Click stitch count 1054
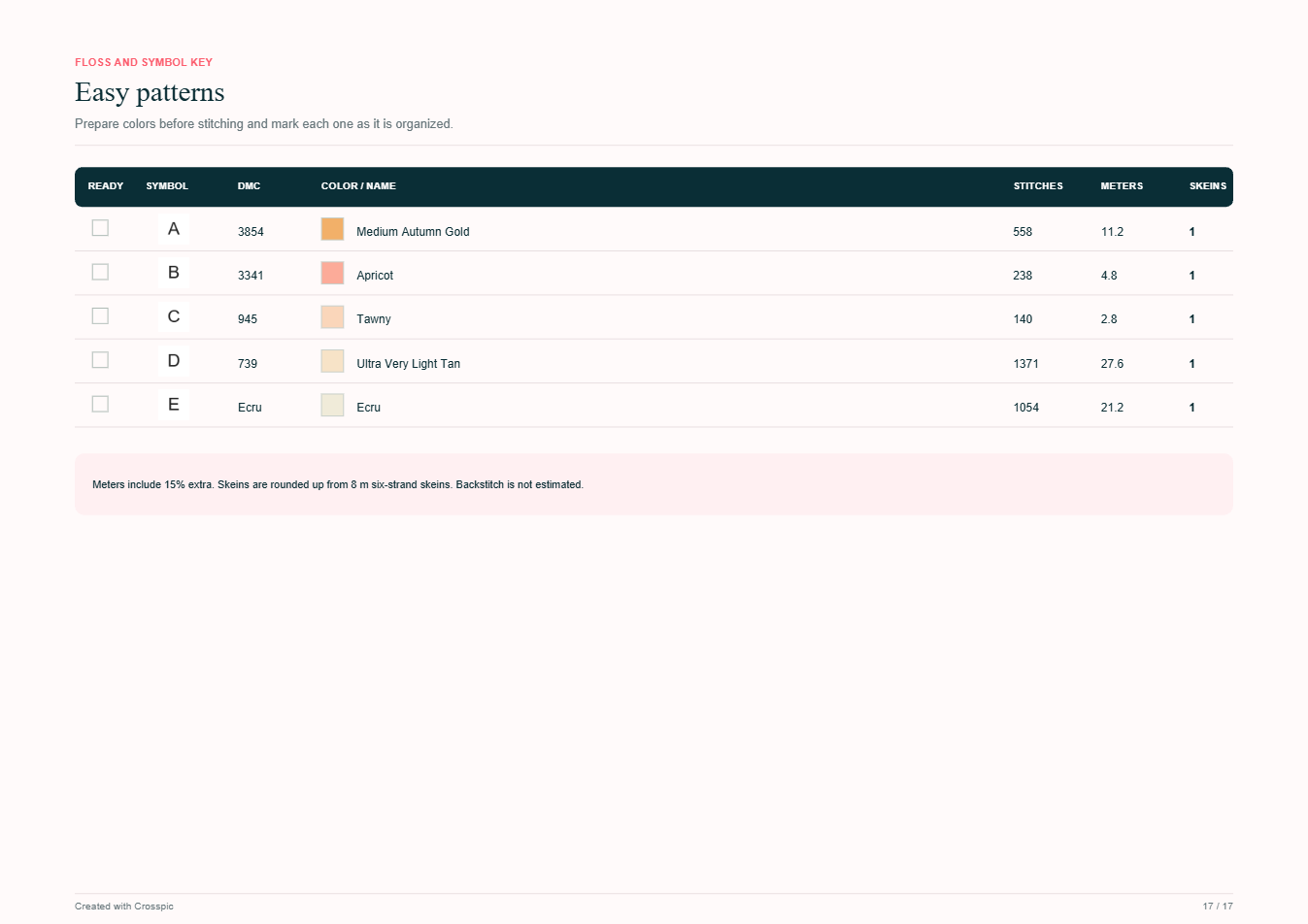1308x924 pixels. (1026, 408)
